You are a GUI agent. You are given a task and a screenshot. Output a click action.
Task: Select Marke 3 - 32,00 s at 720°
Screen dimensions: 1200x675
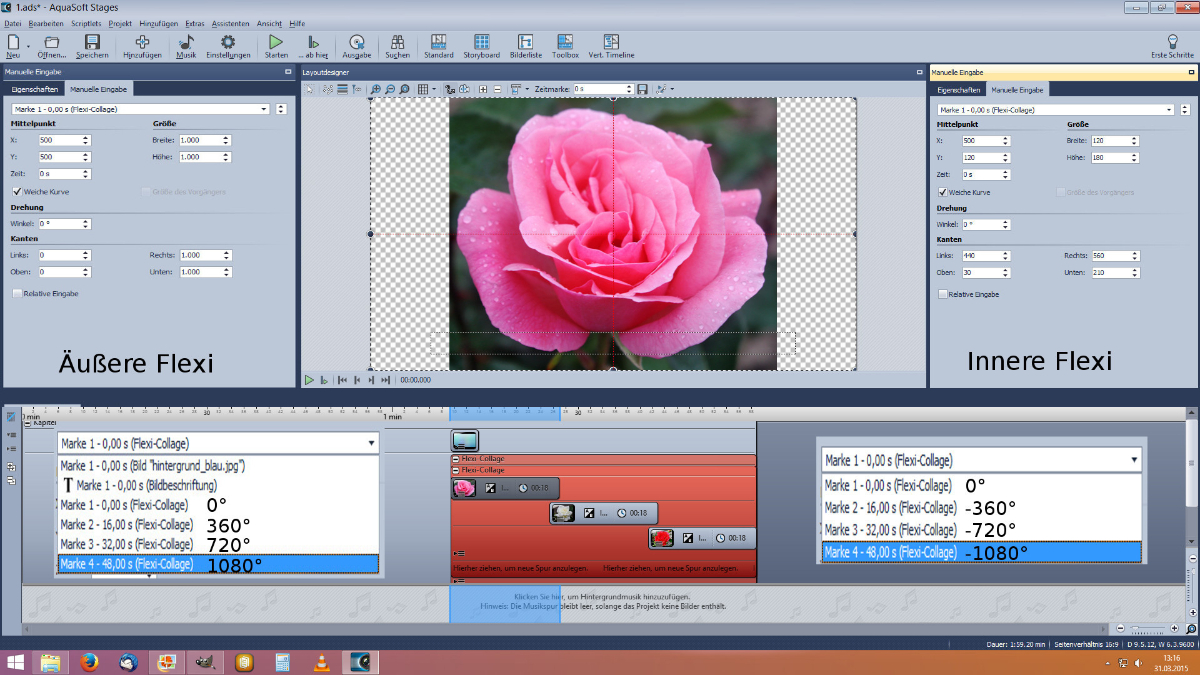[x=127, y=544]
